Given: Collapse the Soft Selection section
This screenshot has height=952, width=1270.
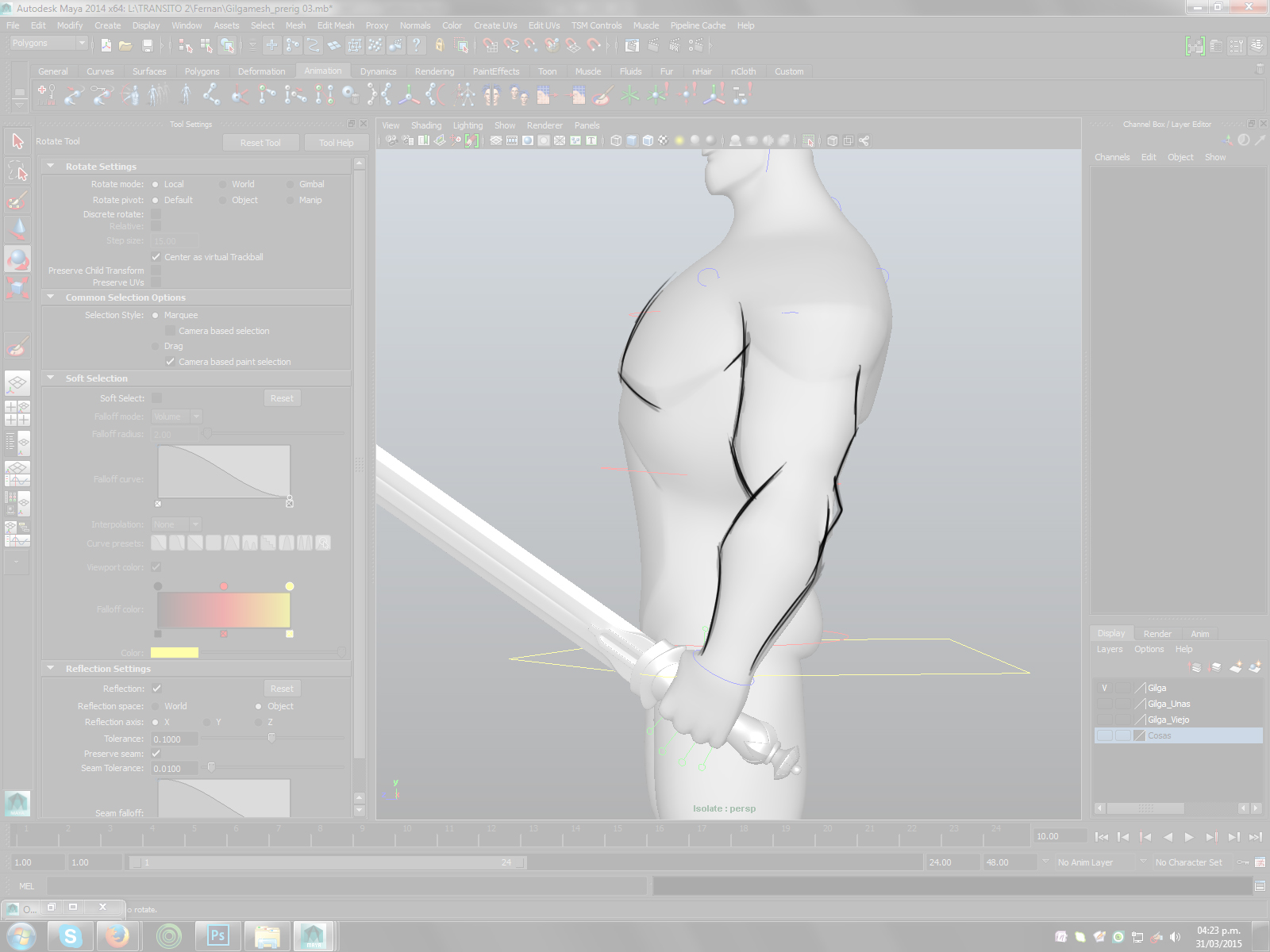Looking at the screenshot, I should pyautogui.click(x=51, y=378).
